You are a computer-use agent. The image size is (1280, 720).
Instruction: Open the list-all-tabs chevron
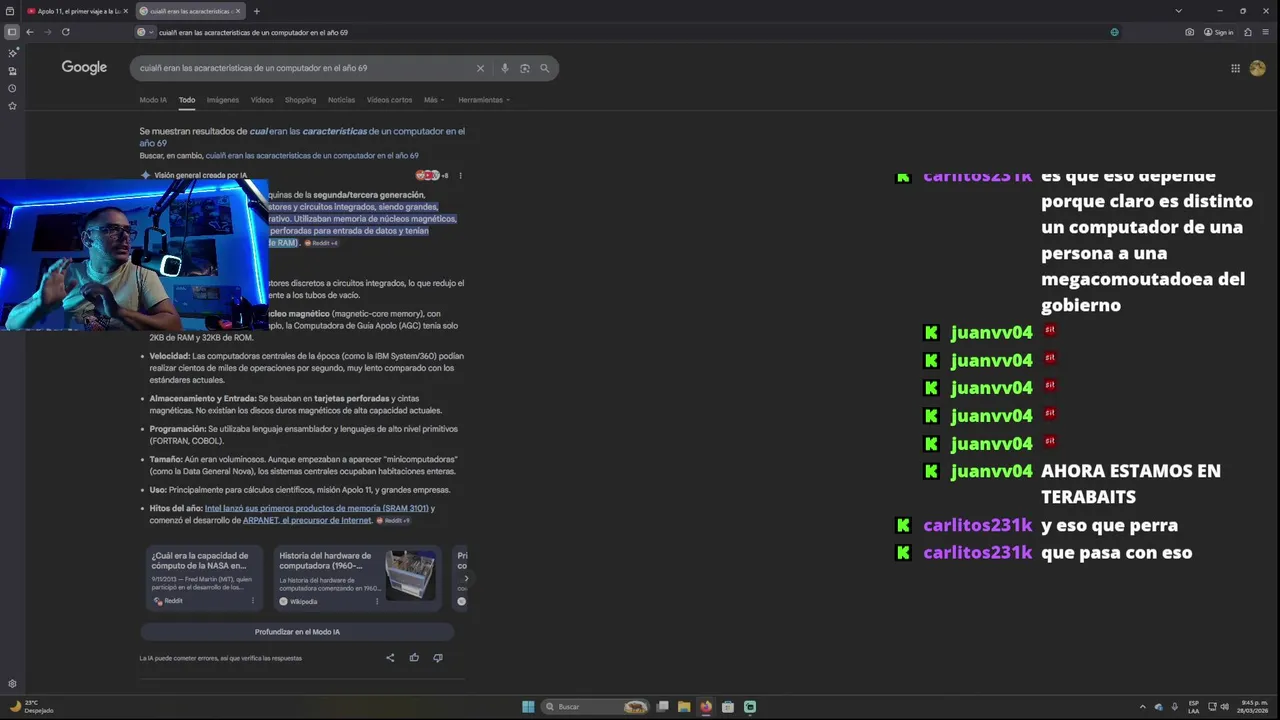click(x=1178, y=11)
